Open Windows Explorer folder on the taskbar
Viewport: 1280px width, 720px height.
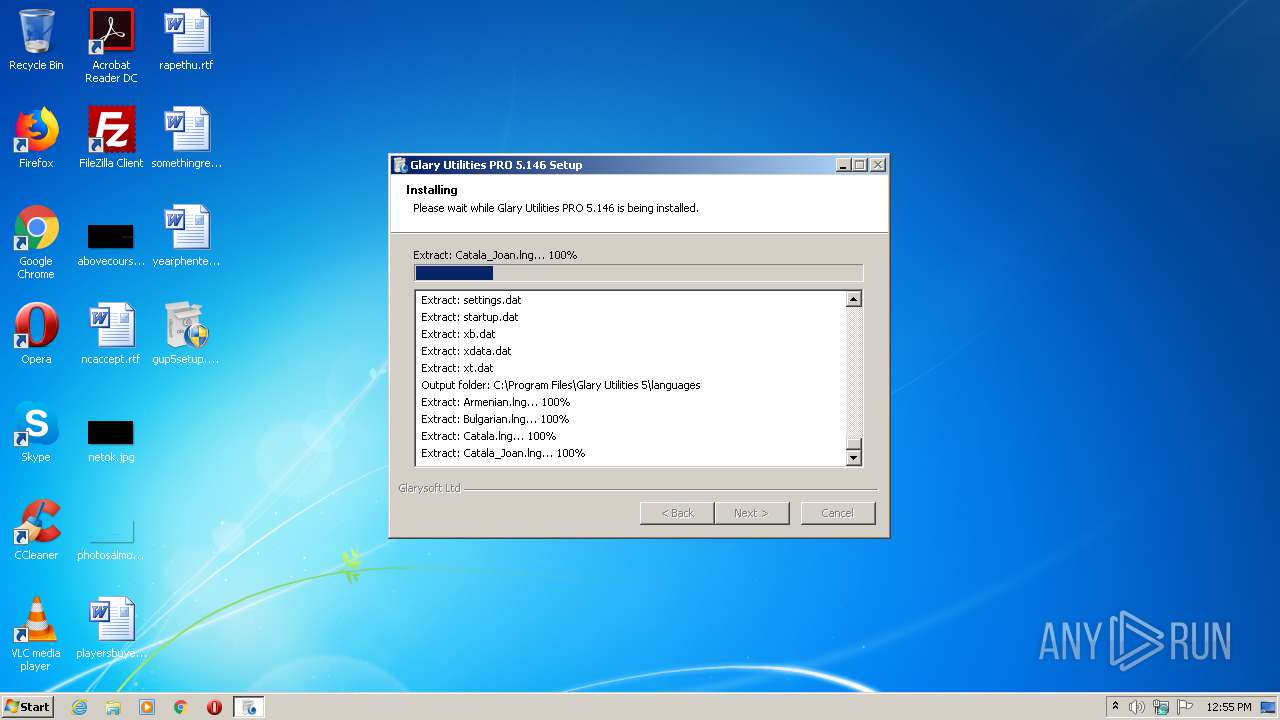(x=113, y=707)
